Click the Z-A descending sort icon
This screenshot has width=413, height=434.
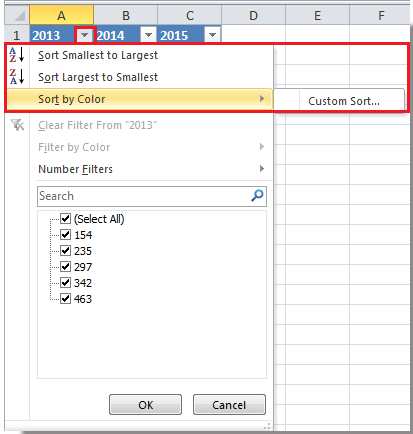click(17, 77)
